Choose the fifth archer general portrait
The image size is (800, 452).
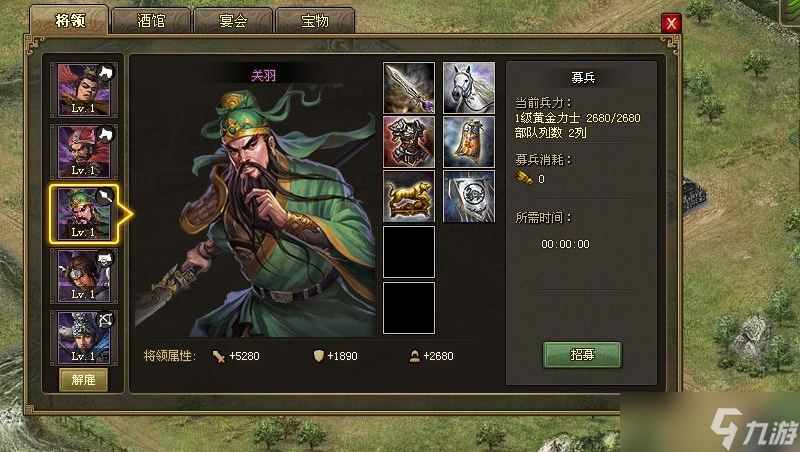click(x=84, y=338)
